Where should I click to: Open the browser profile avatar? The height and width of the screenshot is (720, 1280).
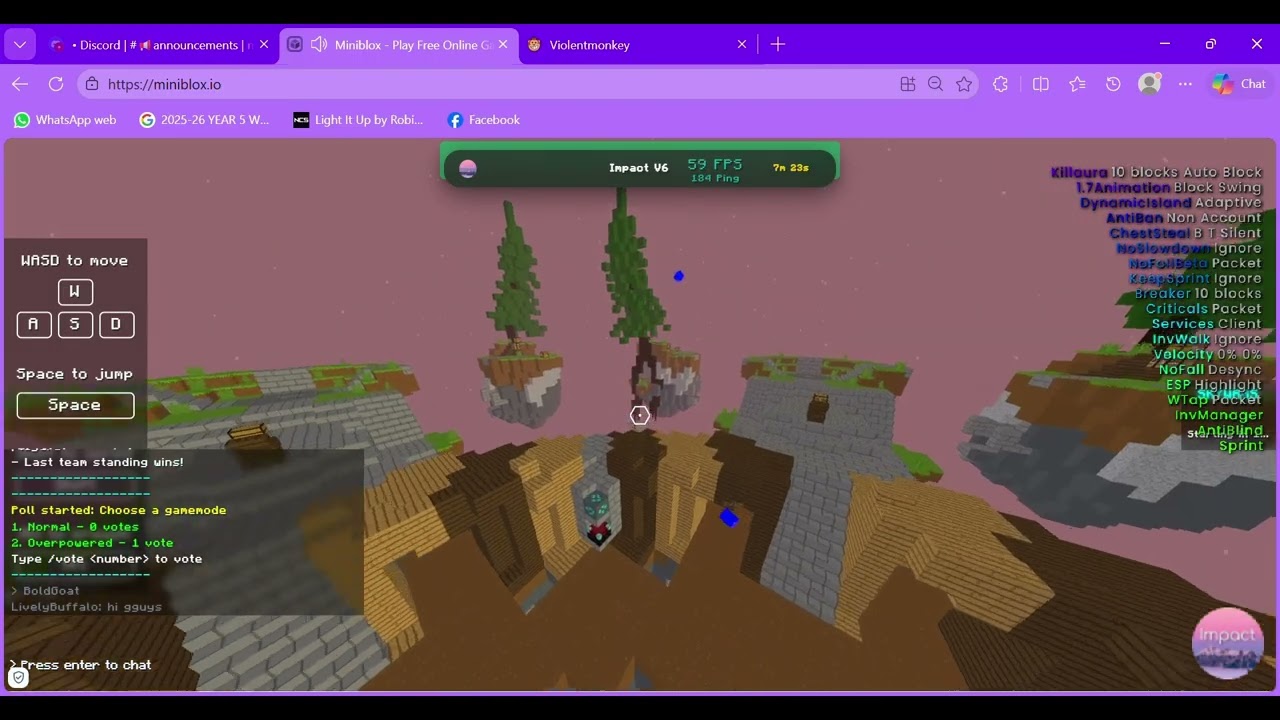1150,84
